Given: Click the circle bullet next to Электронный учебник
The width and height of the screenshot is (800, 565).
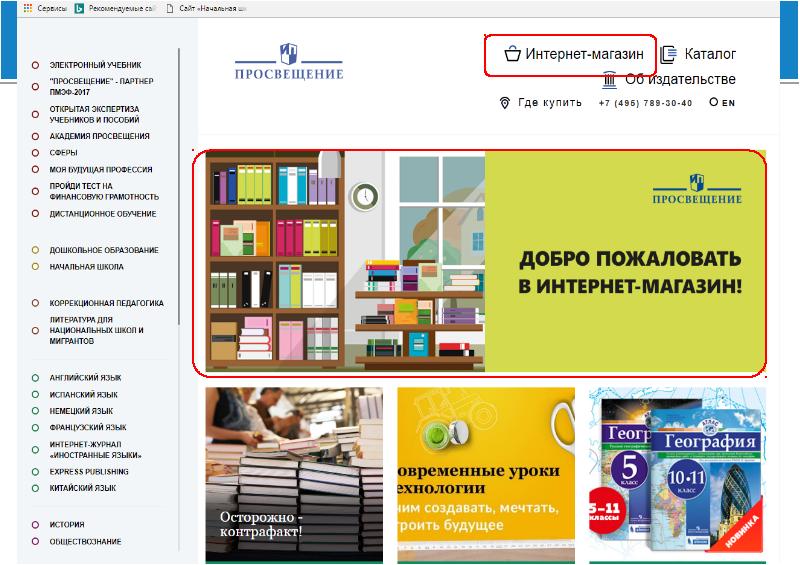Looking at the screenshot, I should coord(35,65).
